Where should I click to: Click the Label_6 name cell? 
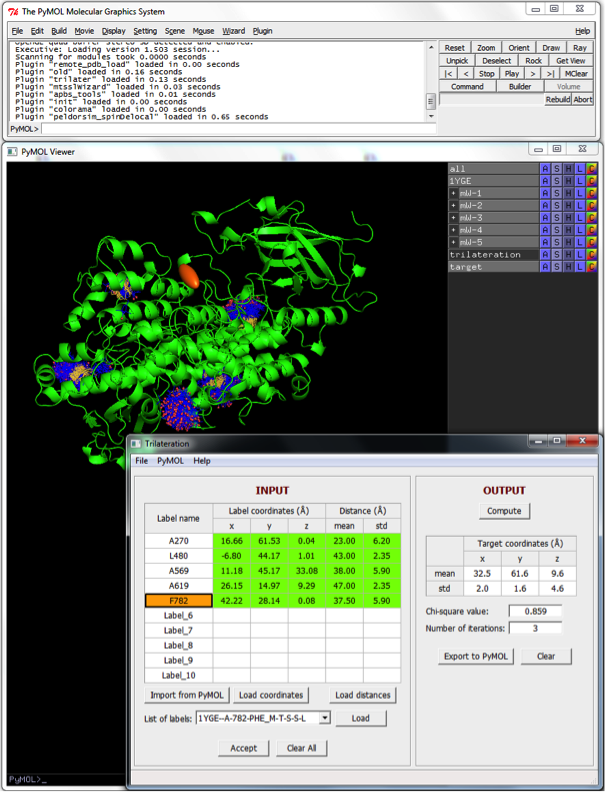(x=178, y=615)
